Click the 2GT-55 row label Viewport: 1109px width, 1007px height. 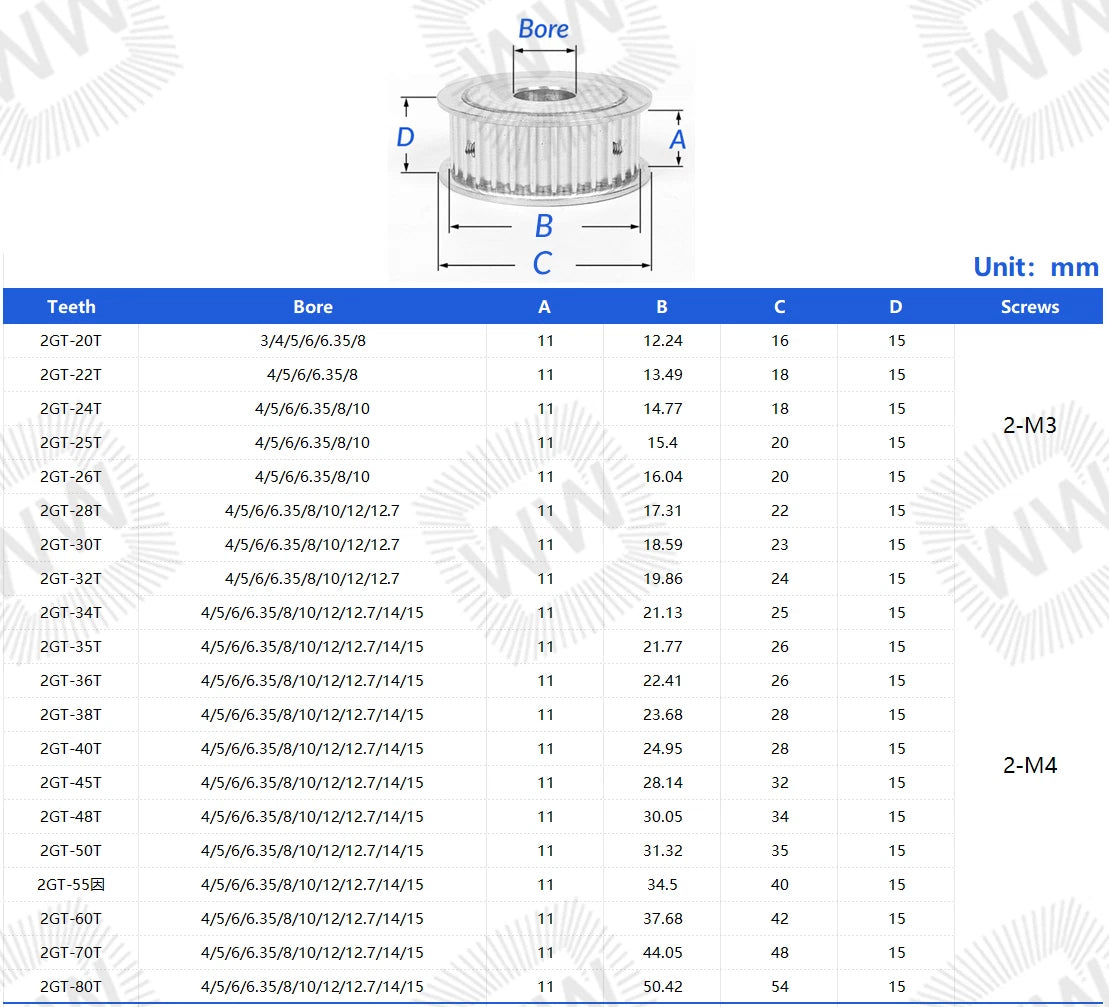(71, 885)
